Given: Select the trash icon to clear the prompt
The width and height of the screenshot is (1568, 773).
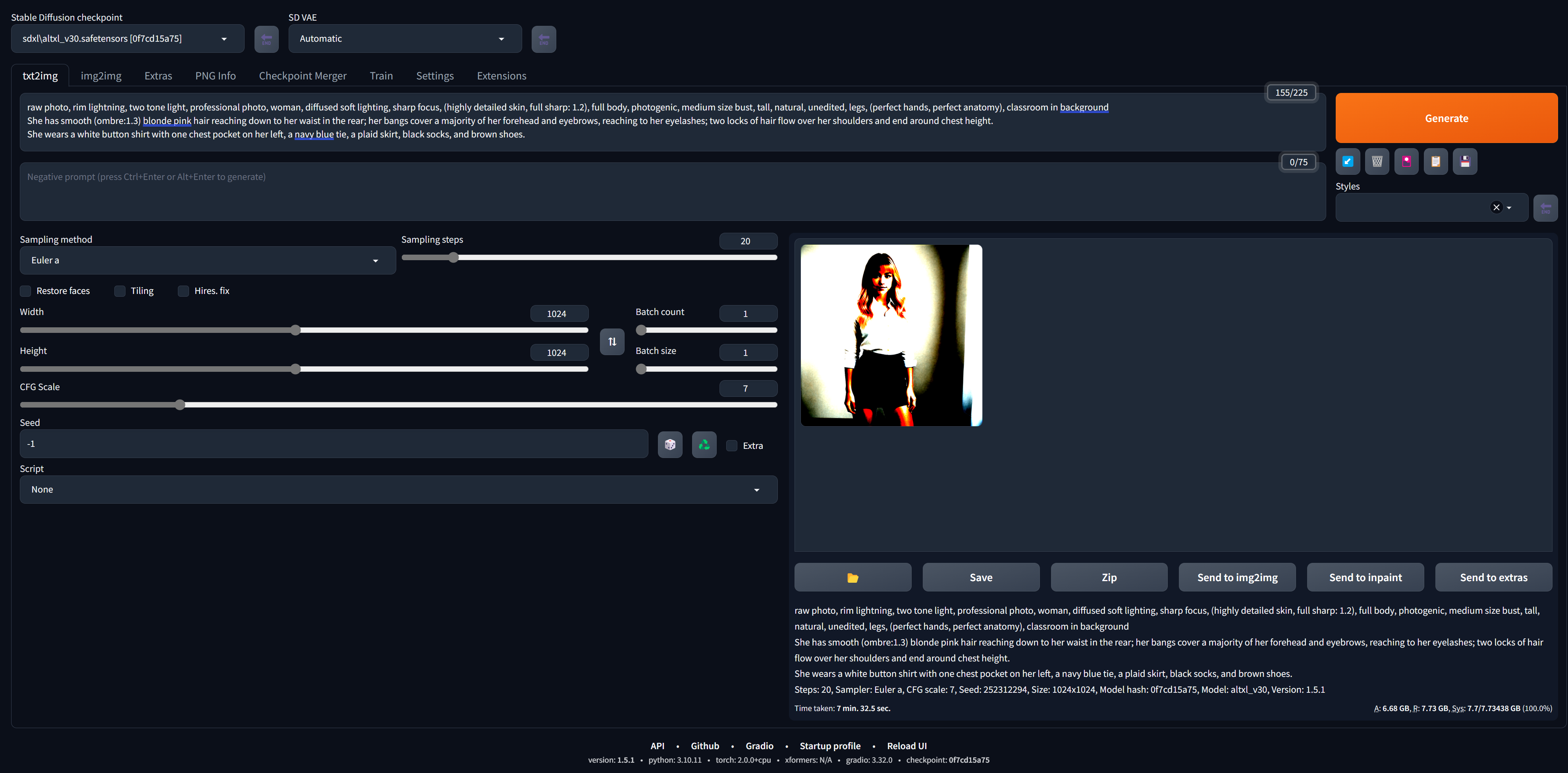Looking at the screenshot, I should pos(1377,161).
